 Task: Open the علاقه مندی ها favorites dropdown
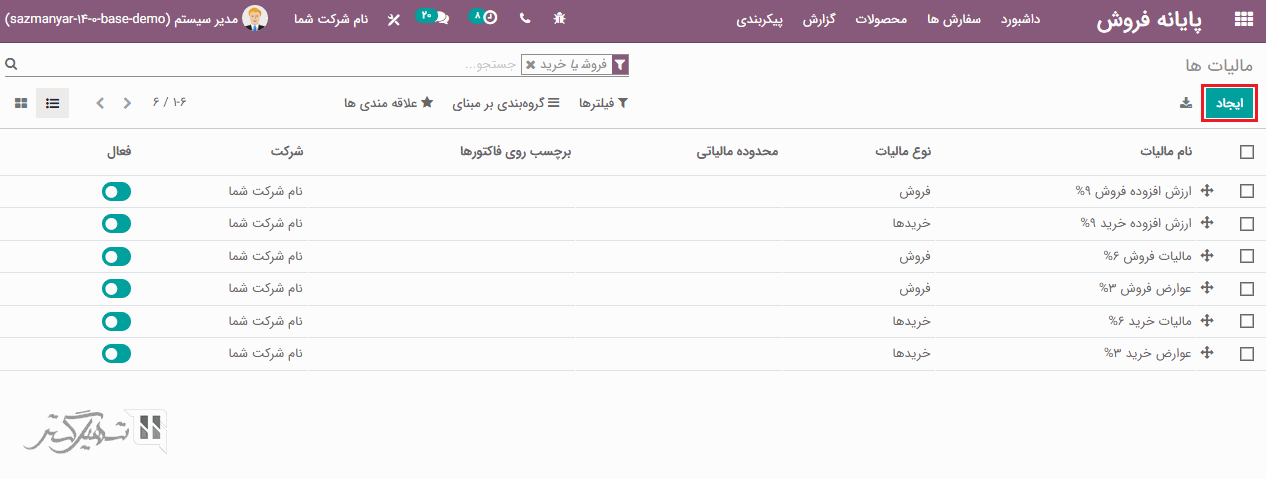click(388, 103)
